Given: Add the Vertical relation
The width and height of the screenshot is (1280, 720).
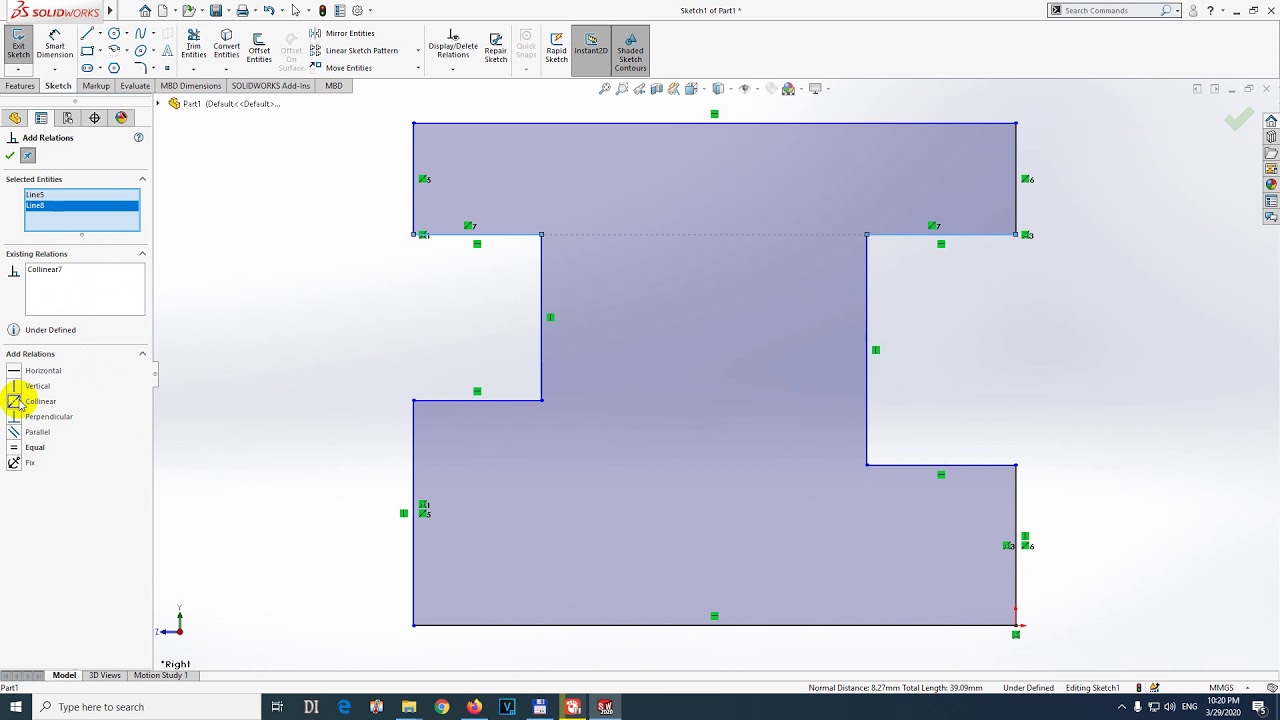Looking at the screenshot, I should click(x=29, y=386).
